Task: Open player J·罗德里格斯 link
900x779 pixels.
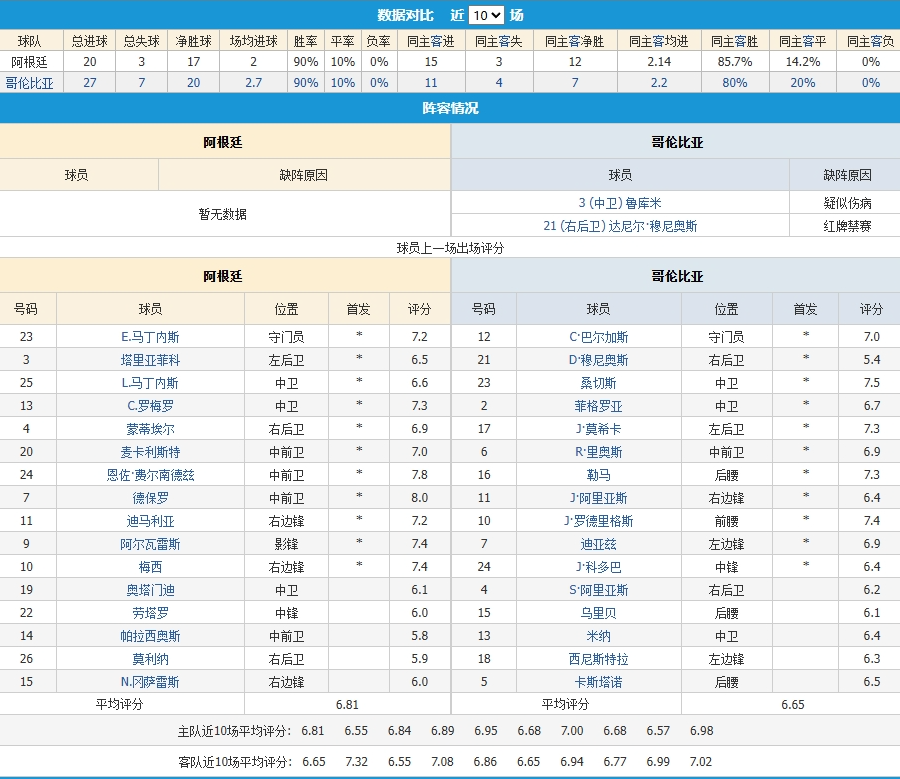Action: (598, 521)
